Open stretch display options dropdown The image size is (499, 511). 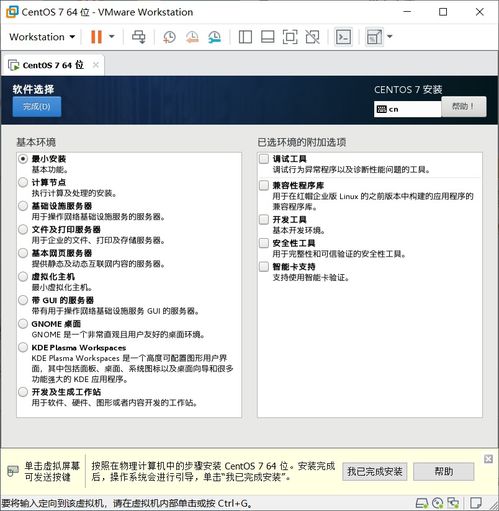[390, 37]
